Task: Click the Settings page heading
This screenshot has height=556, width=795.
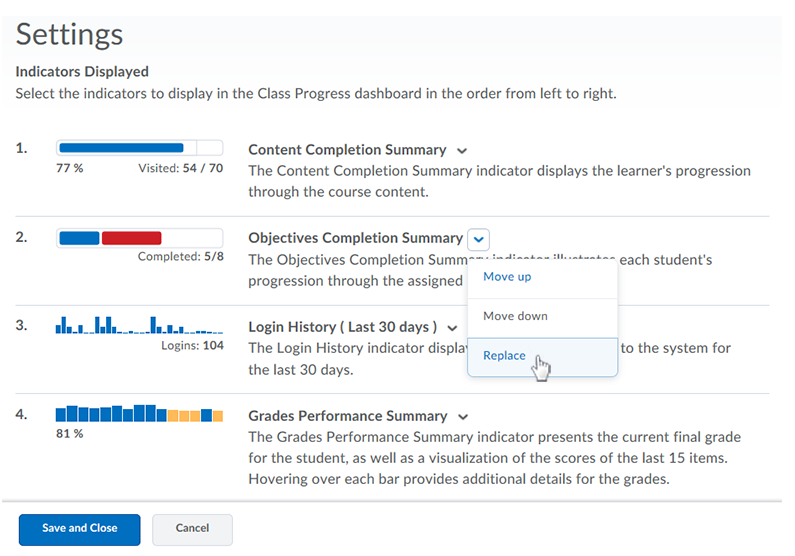Action: click(x=70, y=35)
